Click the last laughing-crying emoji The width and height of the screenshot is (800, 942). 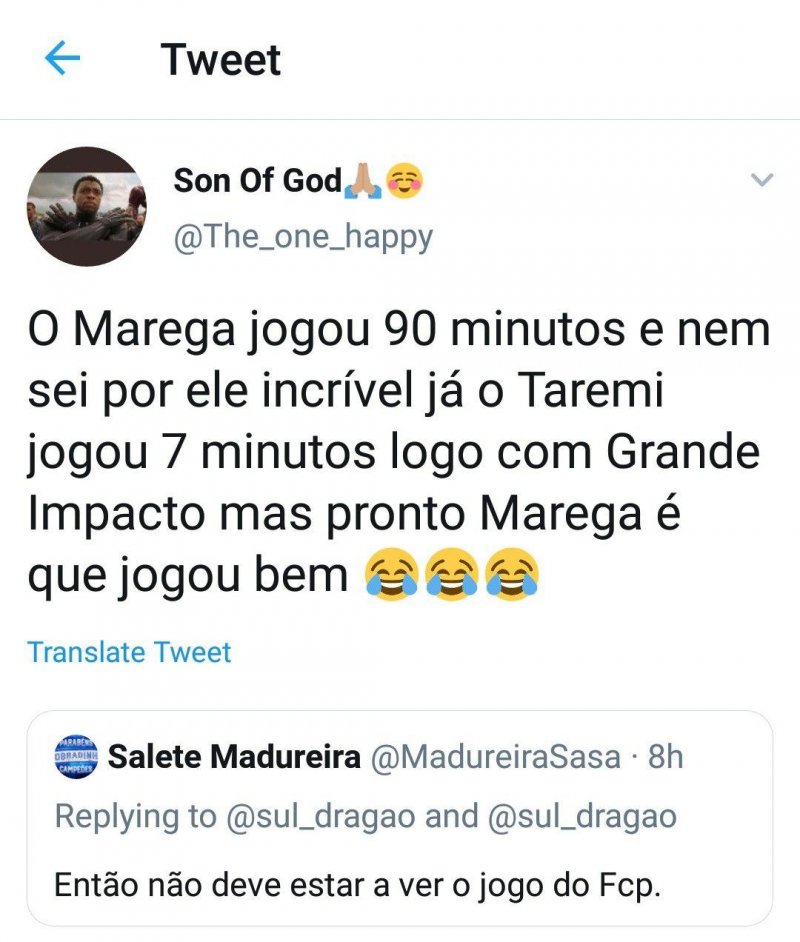pos(512,573)
